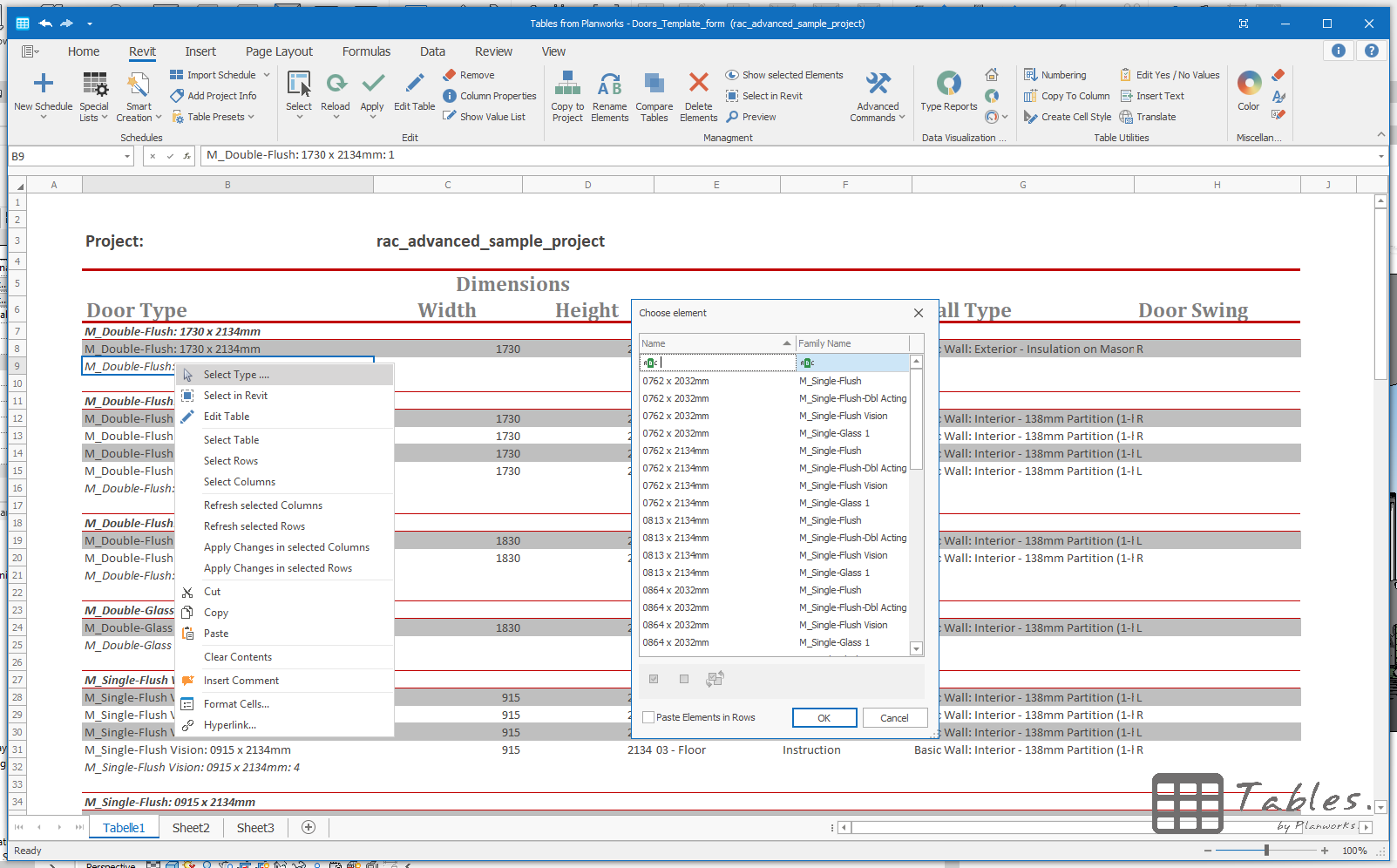Click the Delete Elements red X icon
The width and height of the screenshot is (1397, 868).
[x=698, y=83]
